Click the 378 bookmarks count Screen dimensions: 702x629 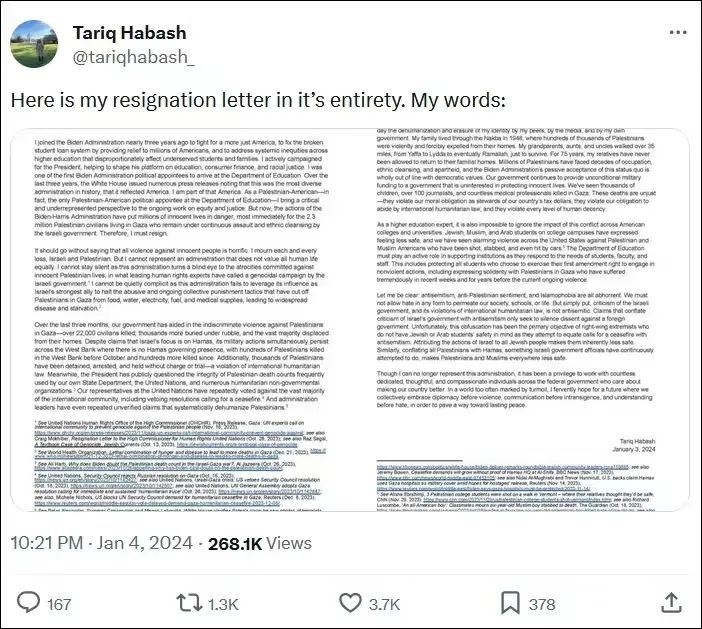click(x=541, y=605)
